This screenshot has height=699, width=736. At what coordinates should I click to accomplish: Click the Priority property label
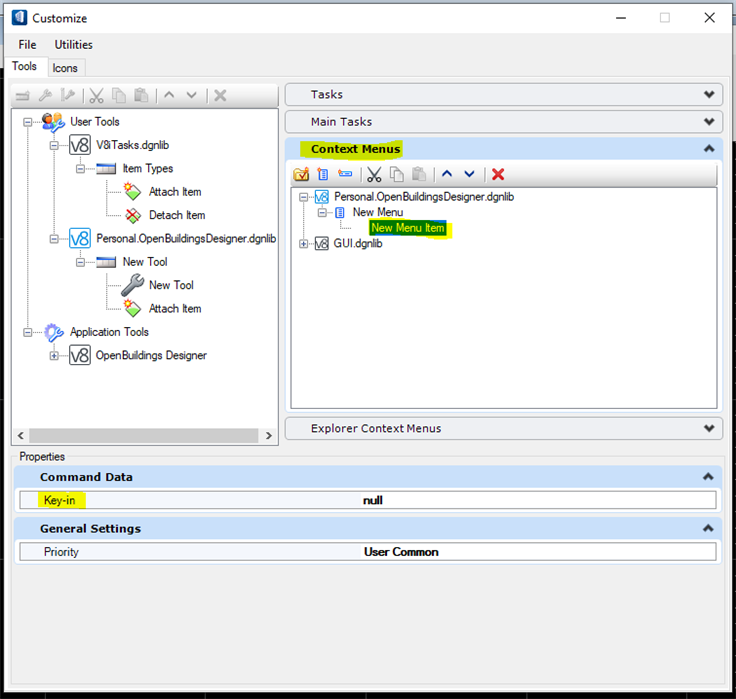(x=61, y=552)
